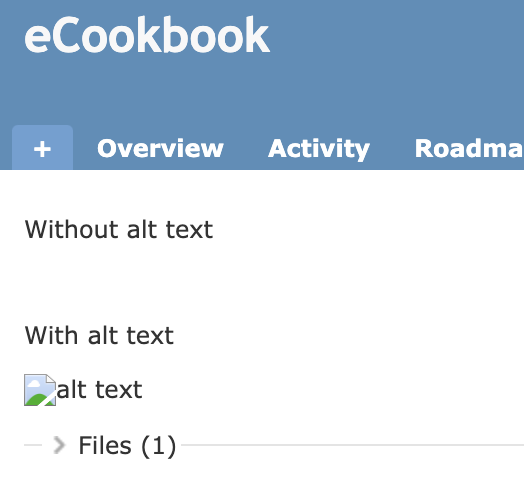Screen dimensions: 524x496
Task: Click the legend line right of Files (1)
Action: (353, 445)
